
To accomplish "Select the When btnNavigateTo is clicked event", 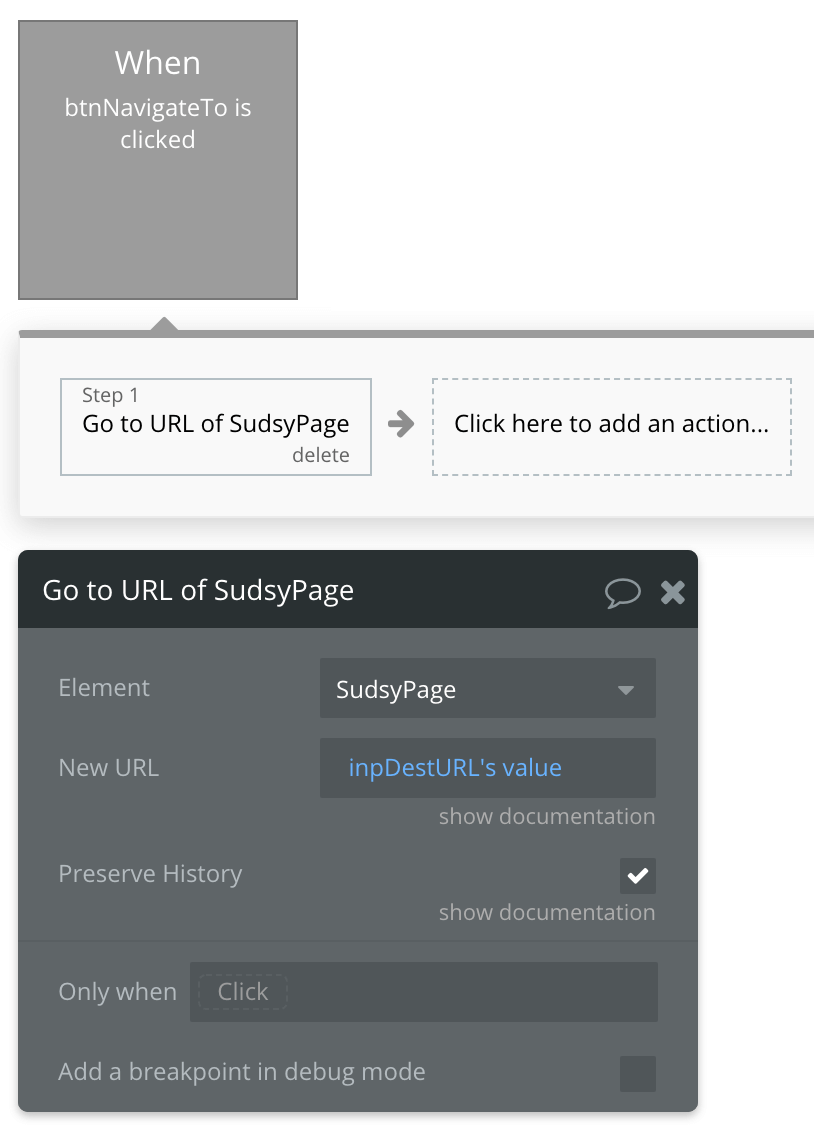I will coord(158,160).
